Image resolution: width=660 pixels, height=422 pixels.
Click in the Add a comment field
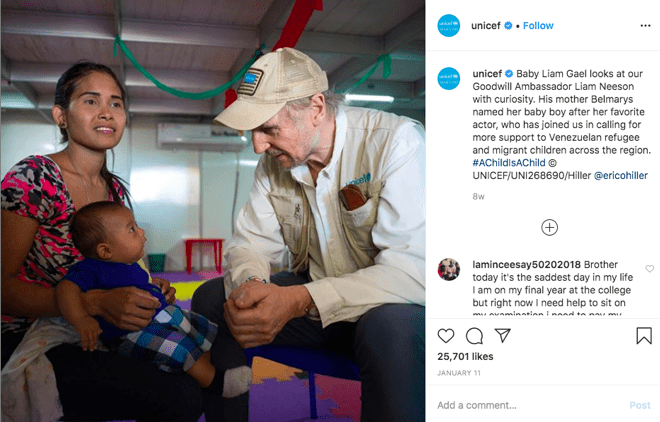click(x=530, y=405)
